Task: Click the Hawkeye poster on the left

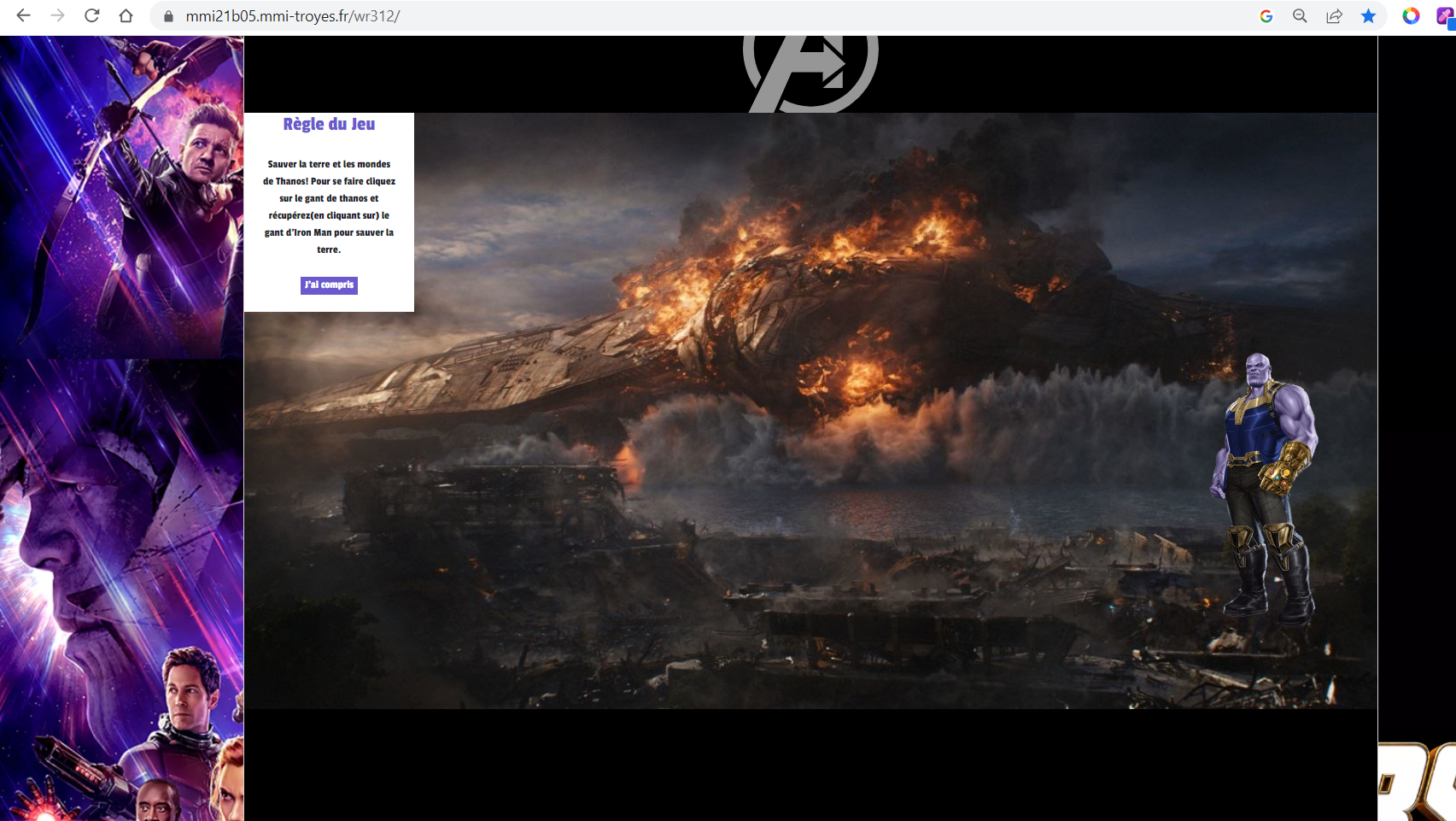Action: click(121, 196)
